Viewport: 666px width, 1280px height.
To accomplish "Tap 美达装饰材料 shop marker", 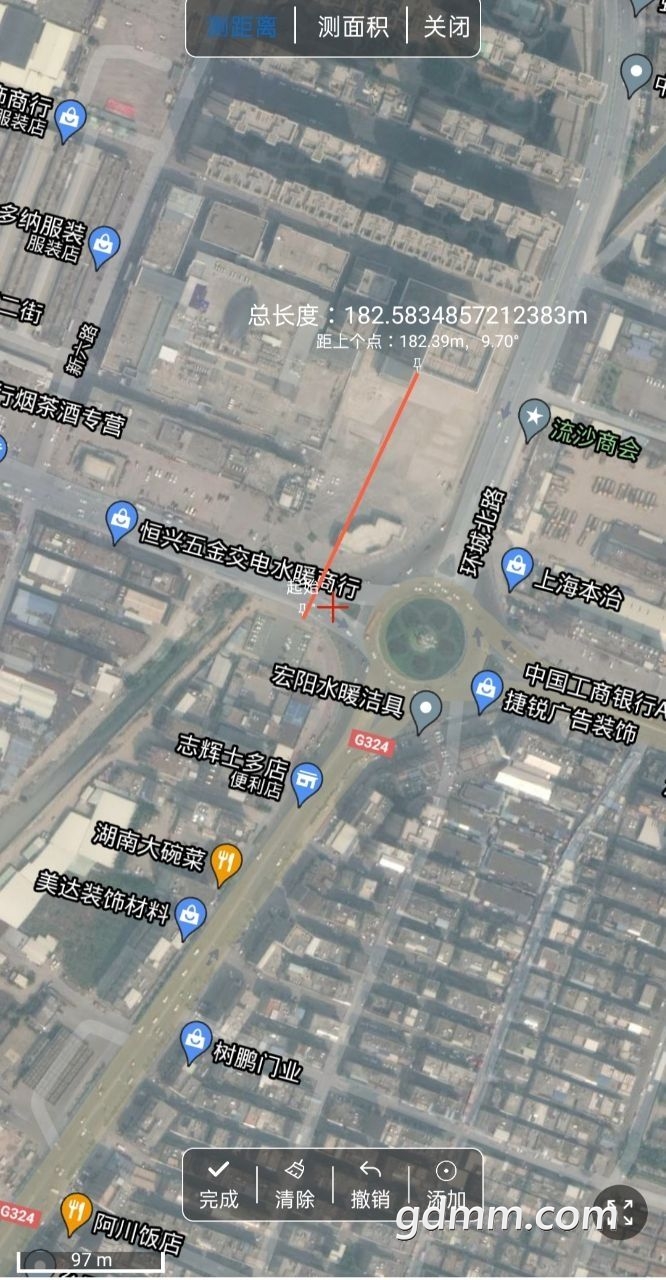I will coord(190,917).
